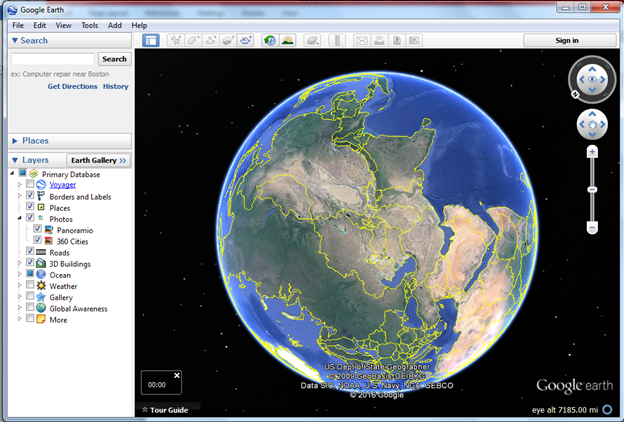
Task: Expand the Global Awareness node
Action: pyautogui.click(x=20, y=307)
